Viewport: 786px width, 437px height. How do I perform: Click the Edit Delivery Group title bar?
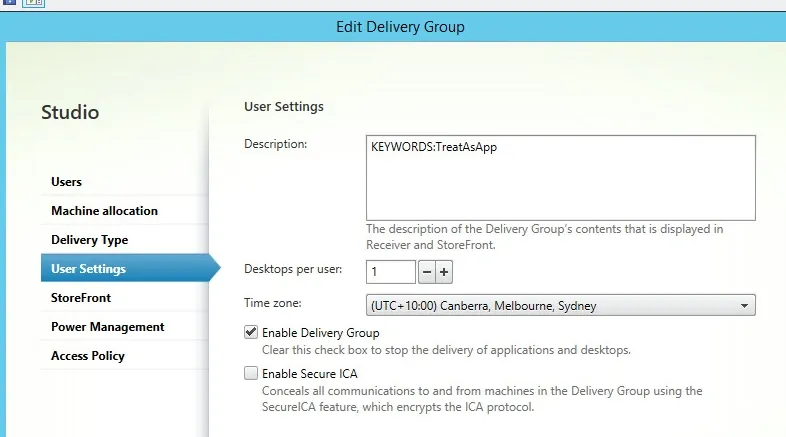pos(400,27)
